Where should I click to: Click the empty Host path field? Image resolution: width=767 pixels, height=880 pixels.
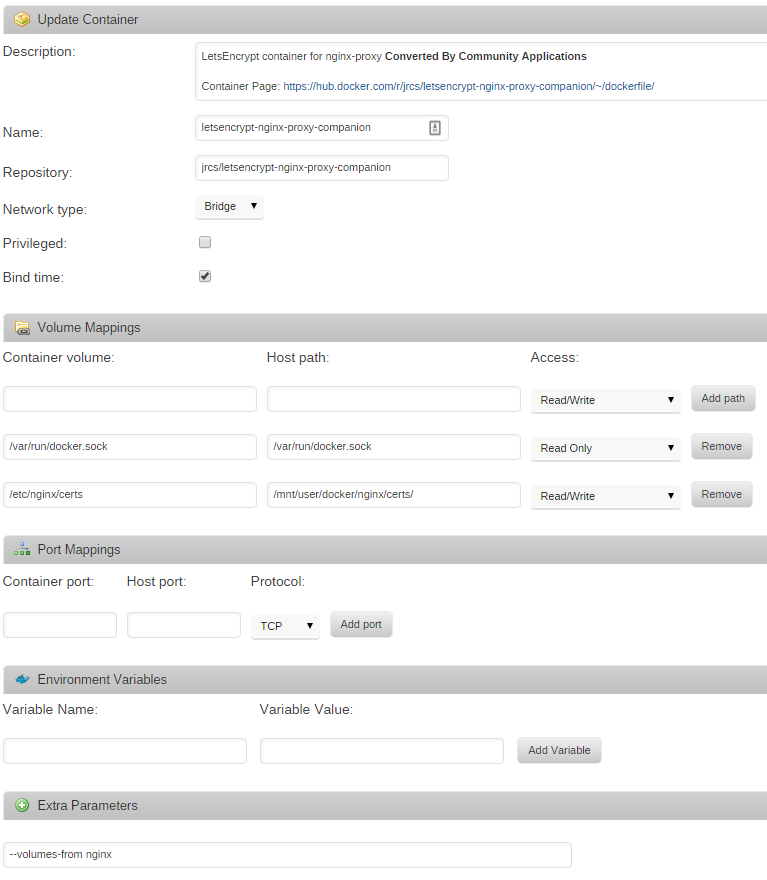pos(394,399)
